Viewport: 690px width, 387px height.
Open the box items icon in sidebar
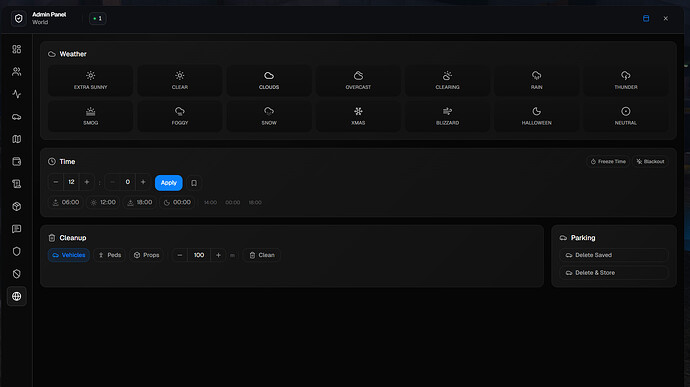click(17, 206)
